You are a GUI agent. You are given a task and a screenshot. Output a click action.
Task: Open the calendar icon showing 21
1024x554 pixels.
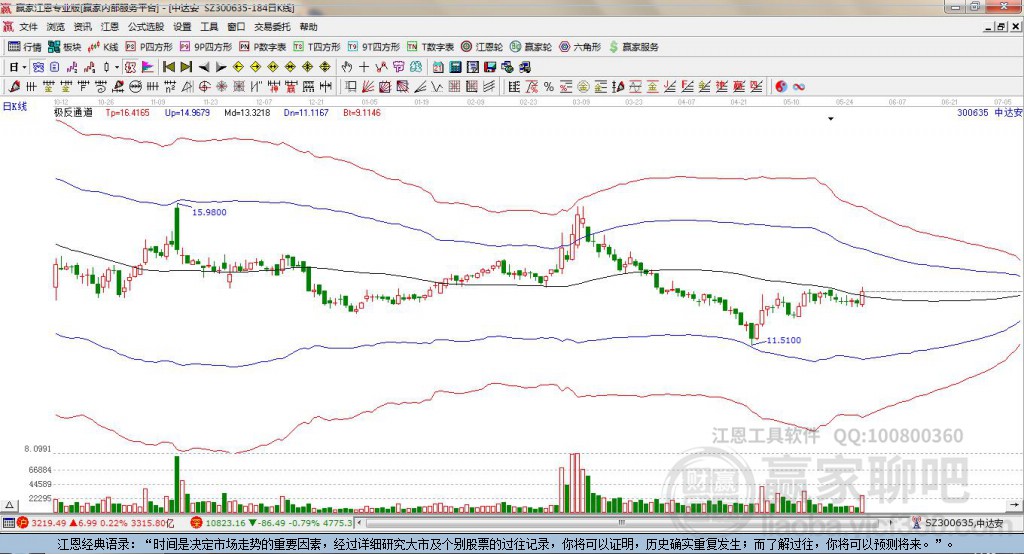438,67
